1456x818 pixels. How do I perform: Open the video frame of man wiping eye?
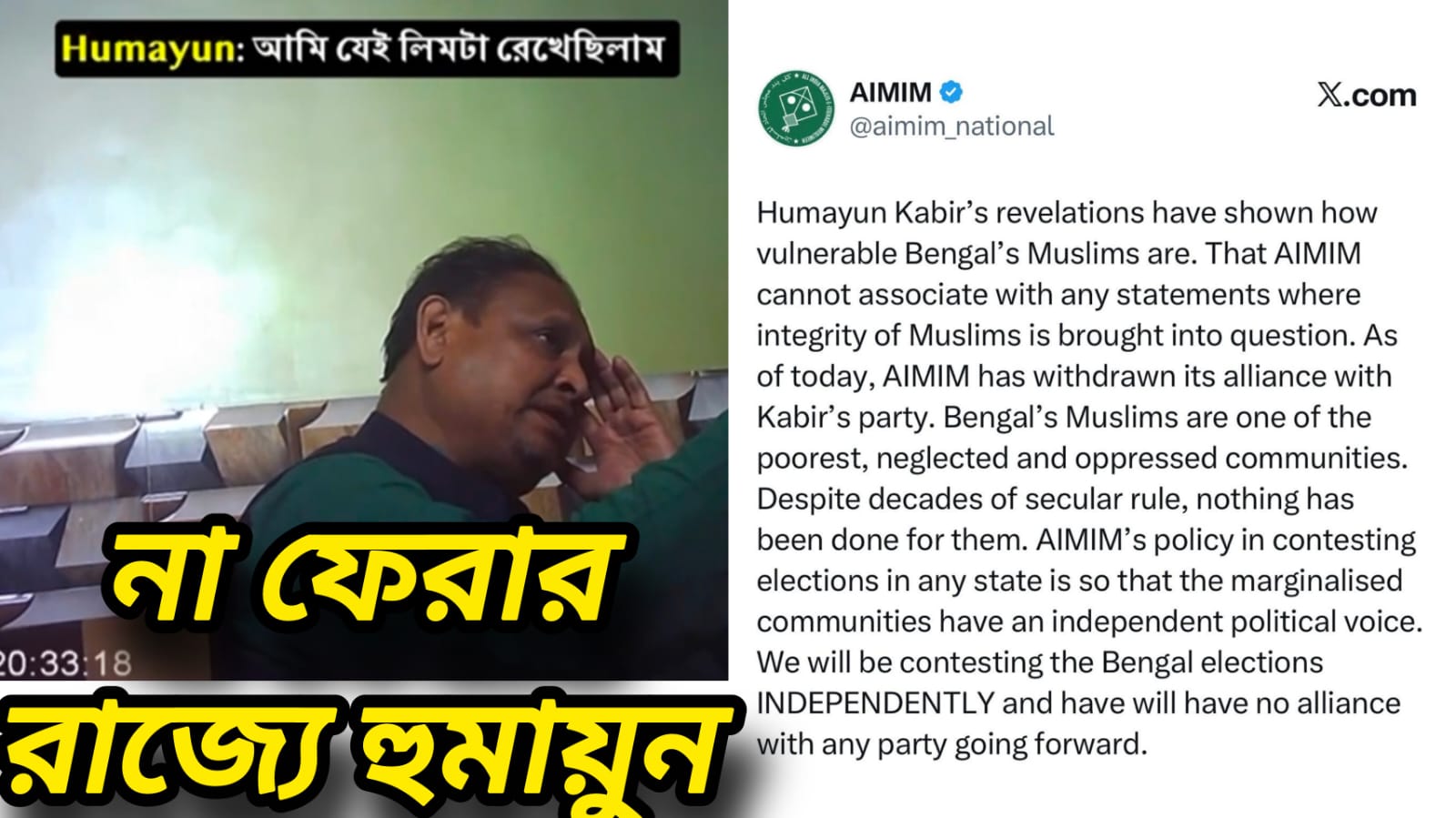(x=364, y=339)
